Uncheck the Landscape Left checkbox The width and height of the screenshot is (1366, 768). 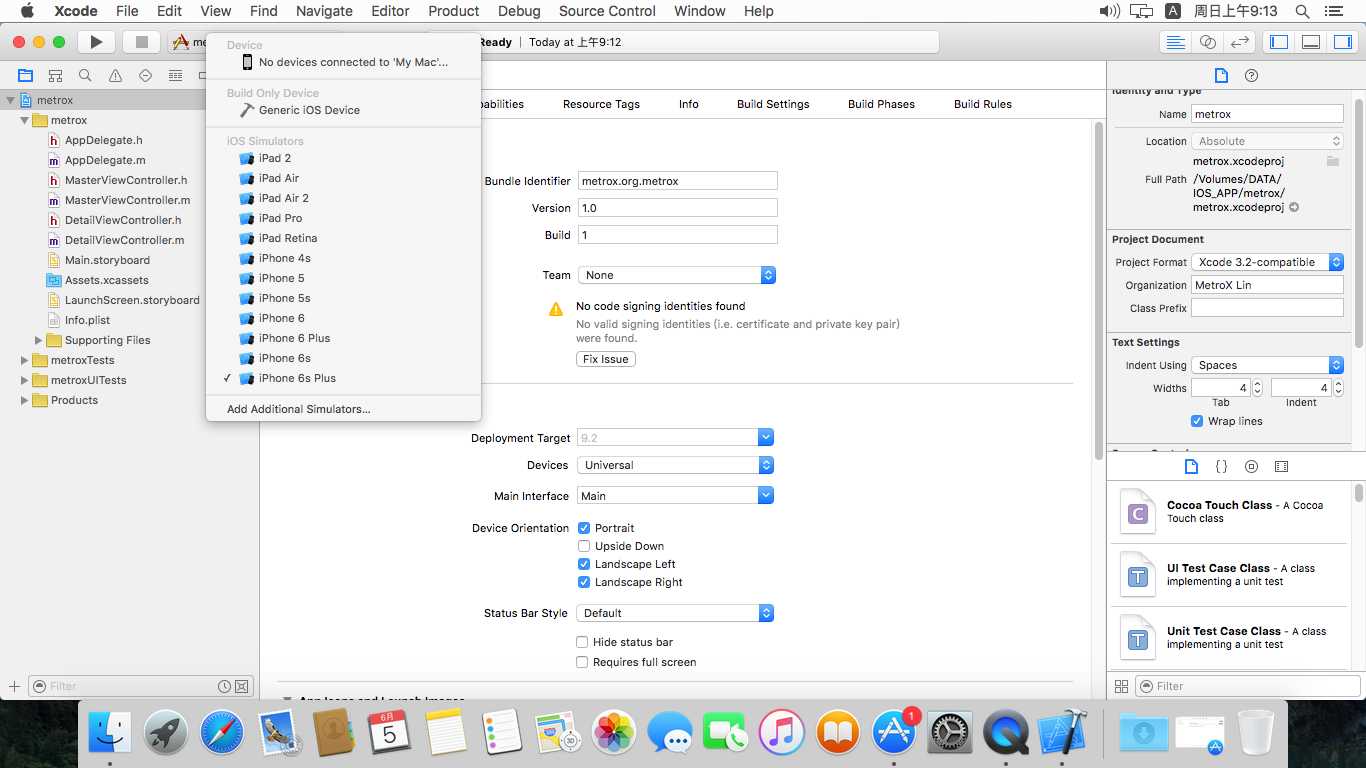[x=584, y=564]
